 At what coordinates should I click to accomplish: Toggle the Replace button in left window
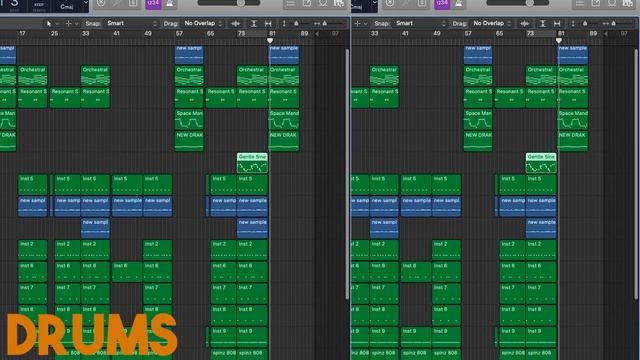[101, 3]
